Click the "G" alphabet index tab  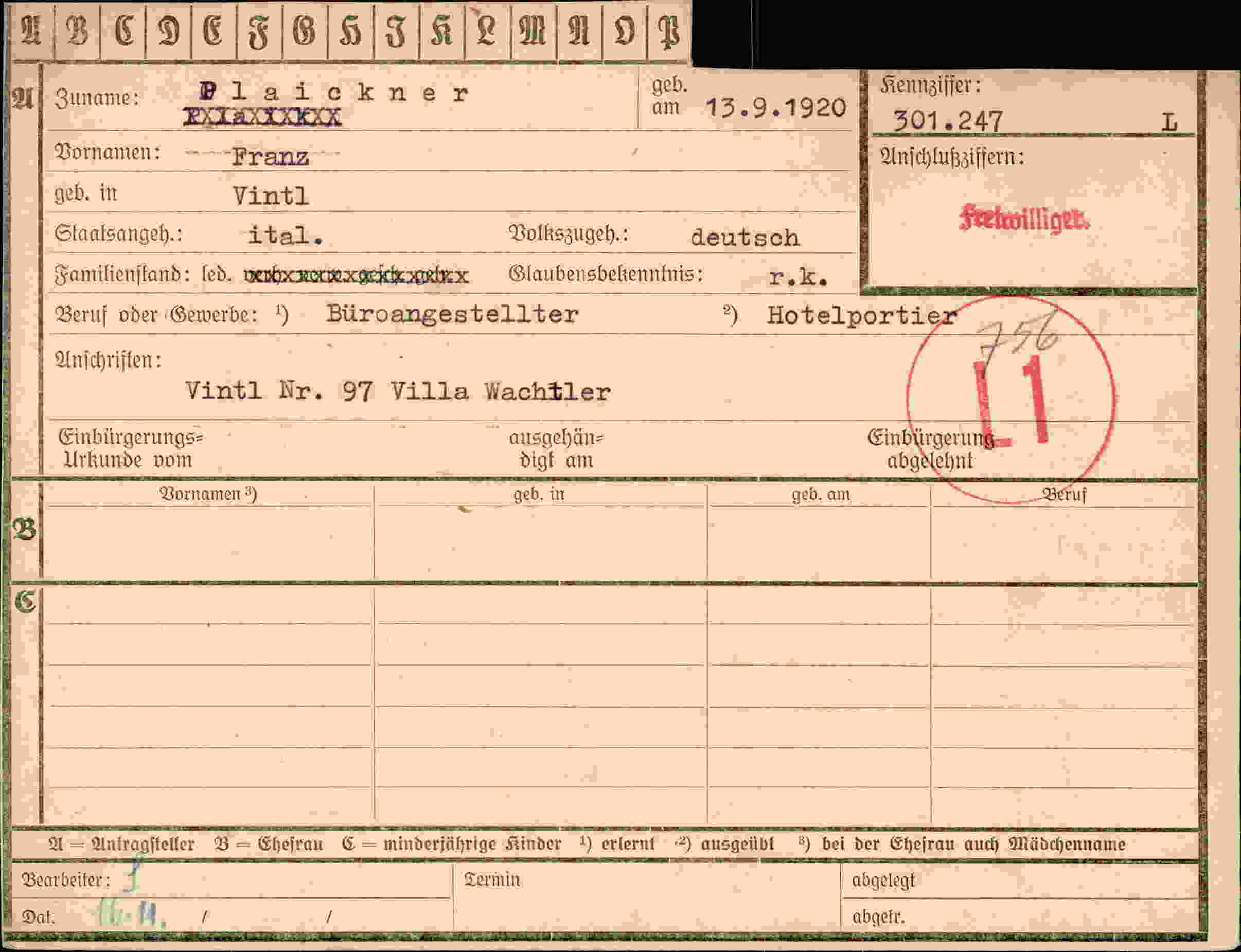pos(305,31)
